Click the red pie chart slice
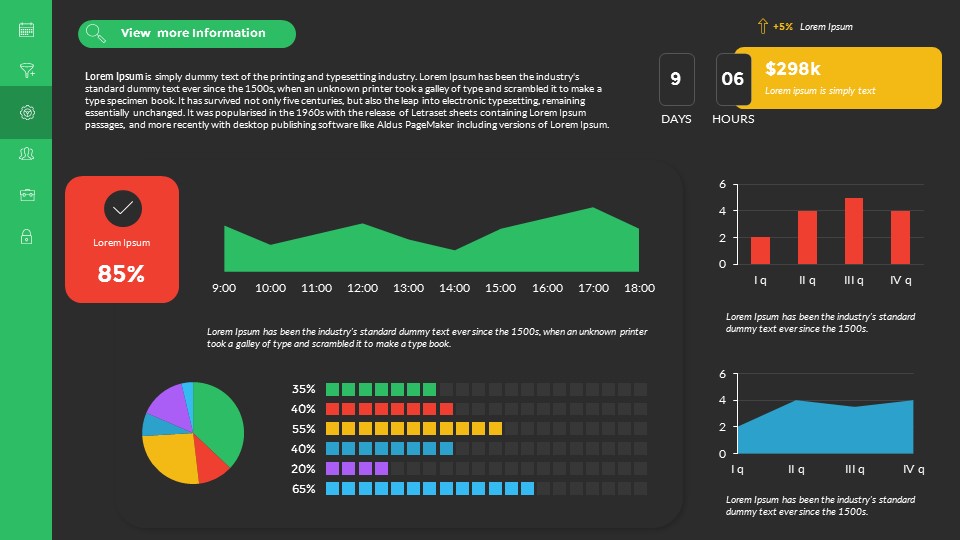 click(210, 461)
